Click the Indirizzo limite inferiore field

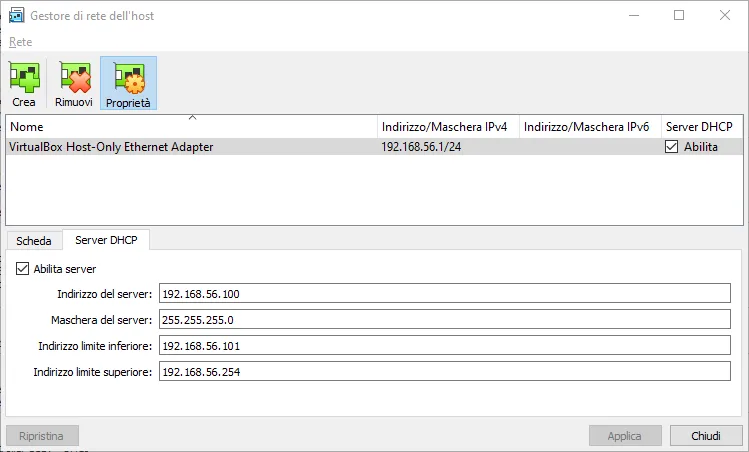445,345
